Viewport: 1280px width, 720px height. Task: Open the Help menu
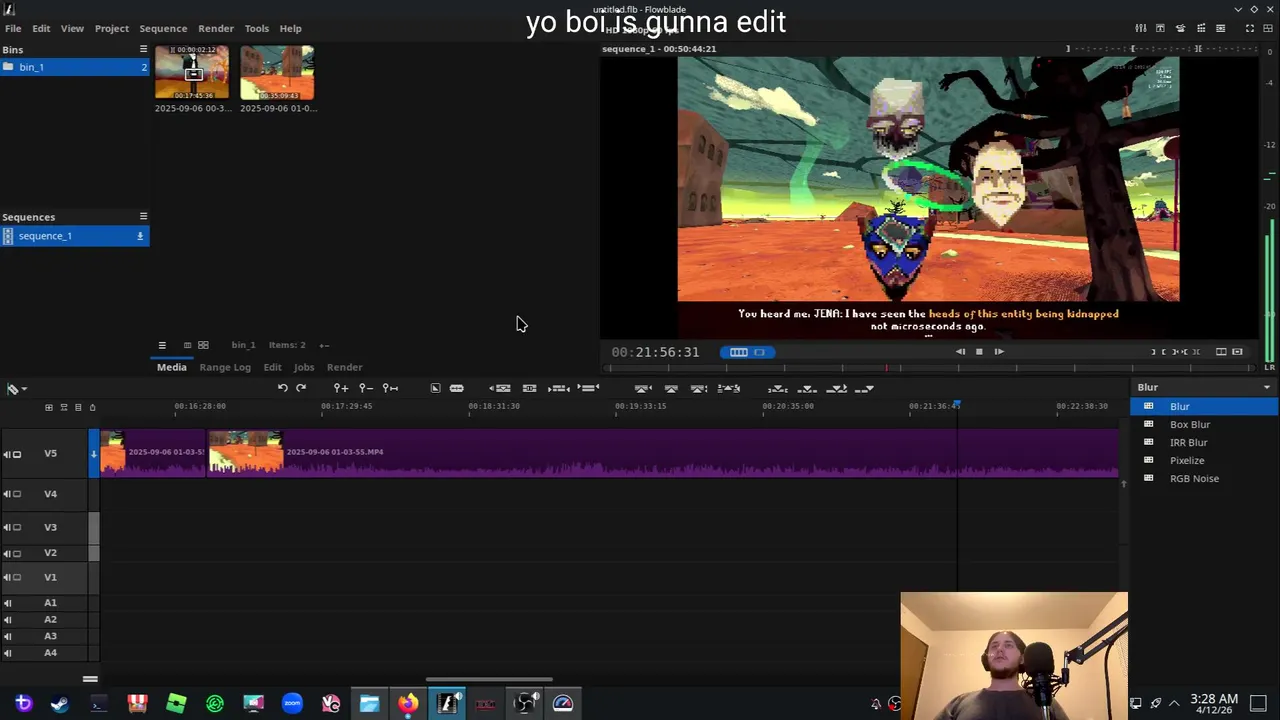point(291,28)
